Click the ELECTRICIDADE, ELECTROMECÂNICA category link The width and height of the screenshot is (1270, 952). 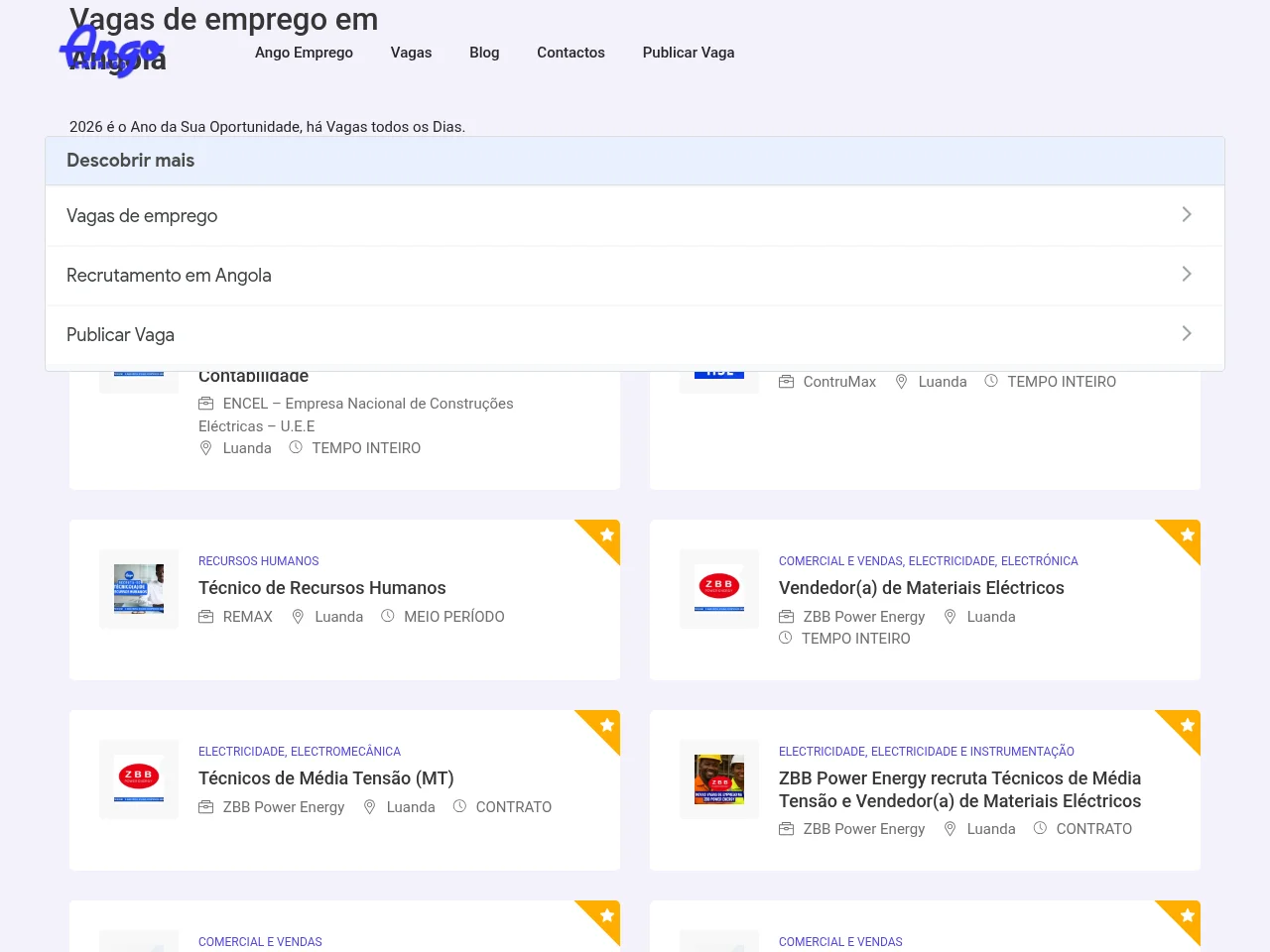click(300, 752)
